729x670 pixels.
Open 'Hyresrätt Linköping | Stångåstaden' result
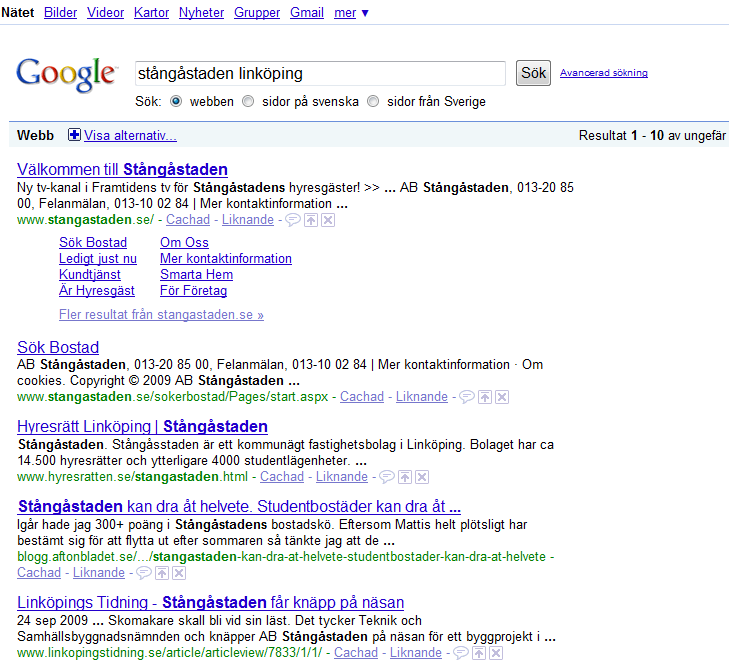(x=142, y=426)
